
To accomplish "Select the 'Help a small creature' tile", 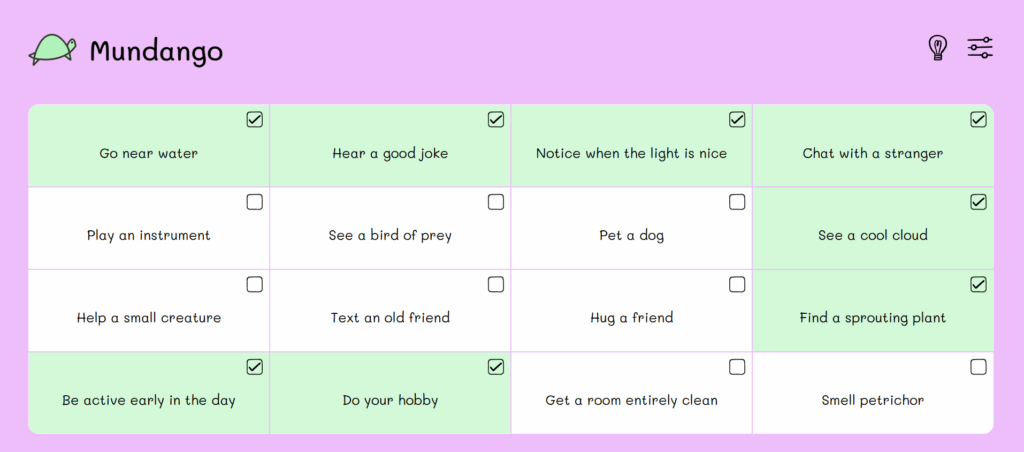I will 149,318.
